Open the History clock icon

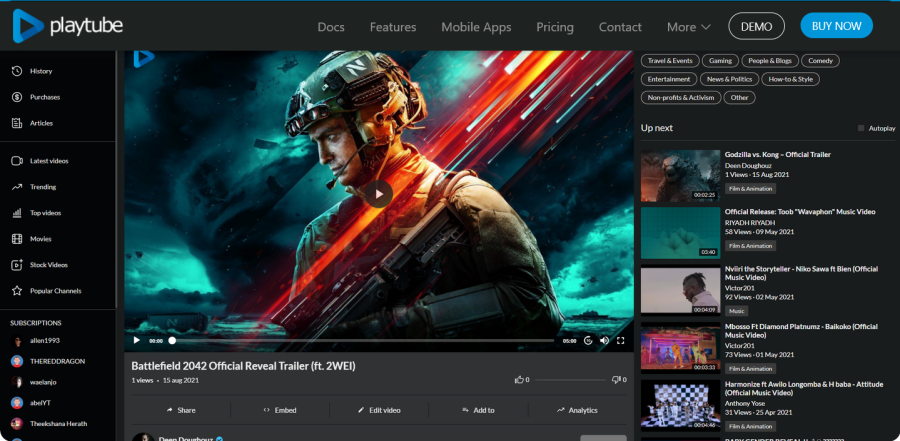[17, 71]
